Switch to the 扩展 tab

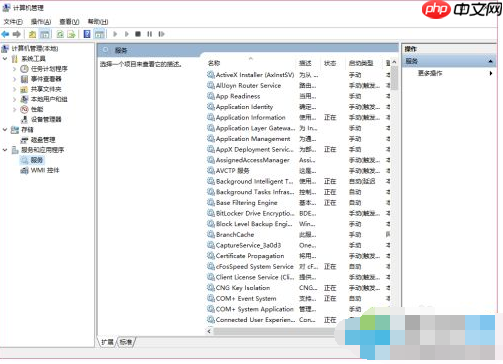pyautogui.click(x=107, y=342)
